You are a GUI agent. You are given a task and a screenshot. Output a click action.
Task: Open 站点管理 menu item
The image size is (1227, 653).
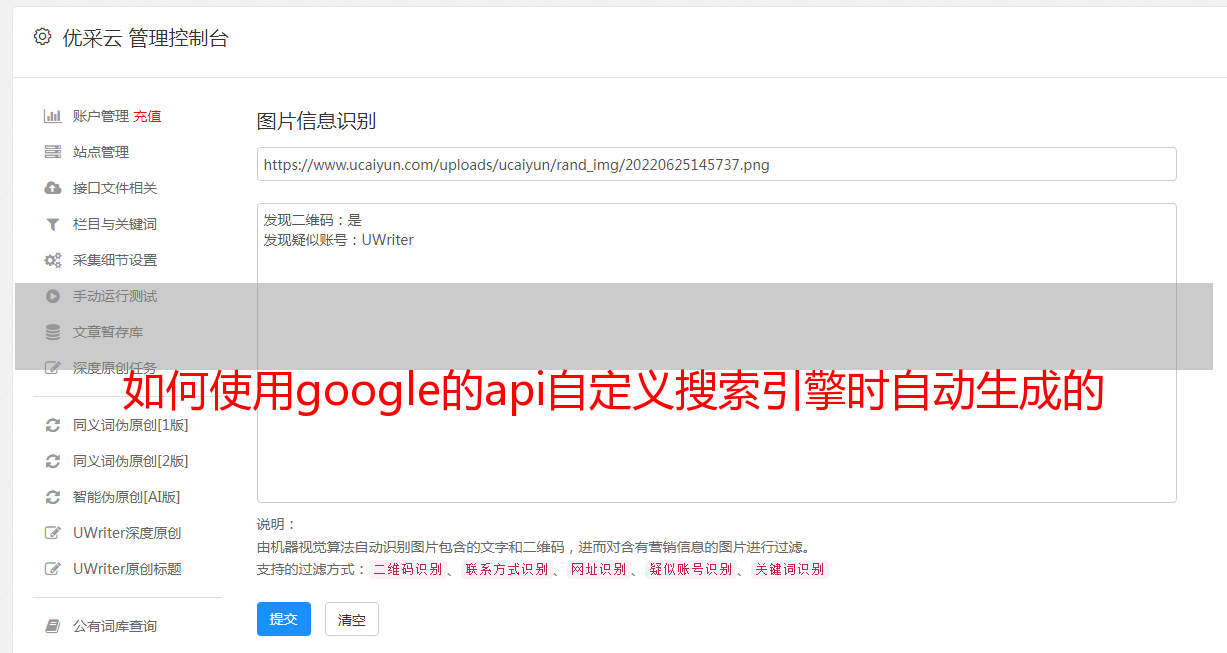(101, 152)
